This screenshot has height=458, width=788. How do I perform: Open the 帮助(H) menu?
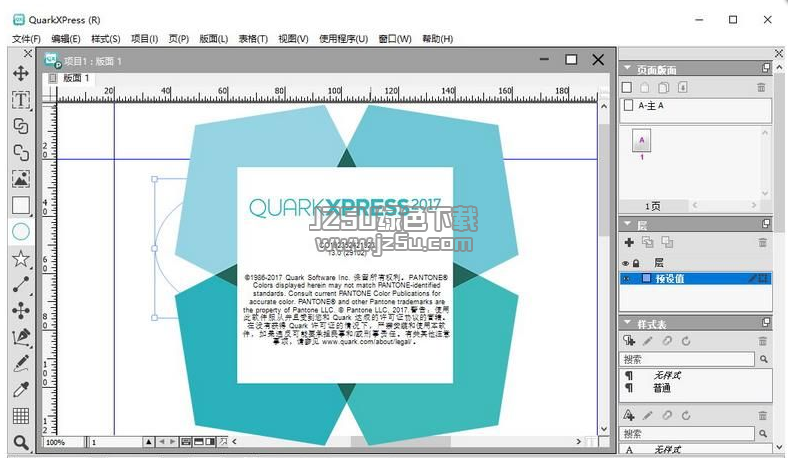(438, 39)
